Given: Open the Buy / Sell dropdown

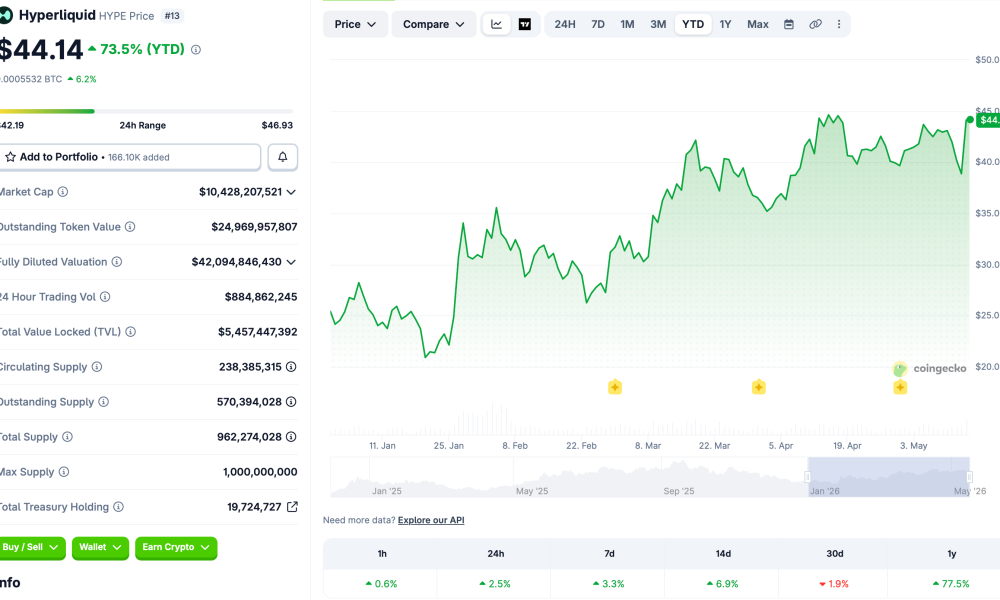Looking at the screenshot, I should point(31,548).
